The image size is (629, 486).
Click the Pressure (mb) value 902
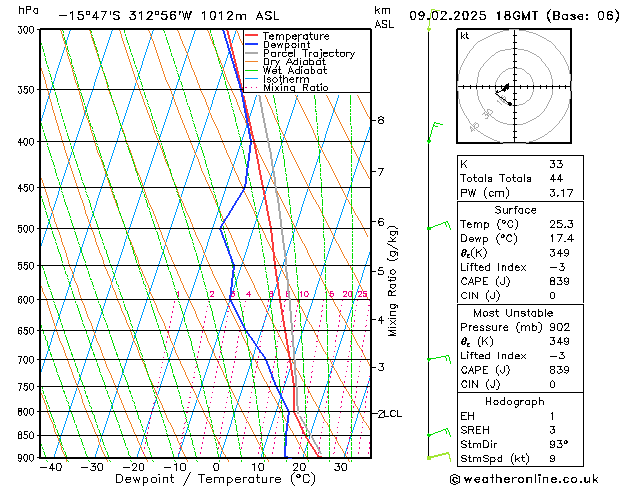pyautogui.click(x=559, y=327)
